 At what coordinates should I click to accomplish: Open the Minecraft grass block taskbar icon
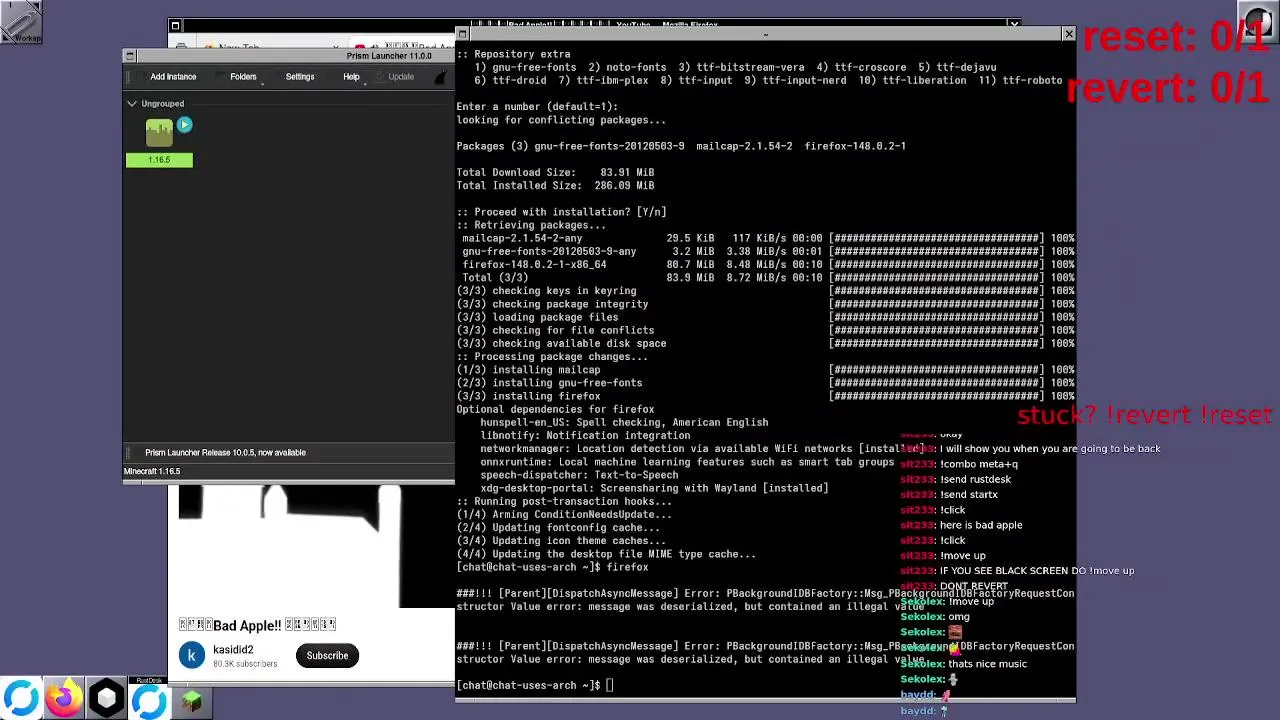[192, 701]
